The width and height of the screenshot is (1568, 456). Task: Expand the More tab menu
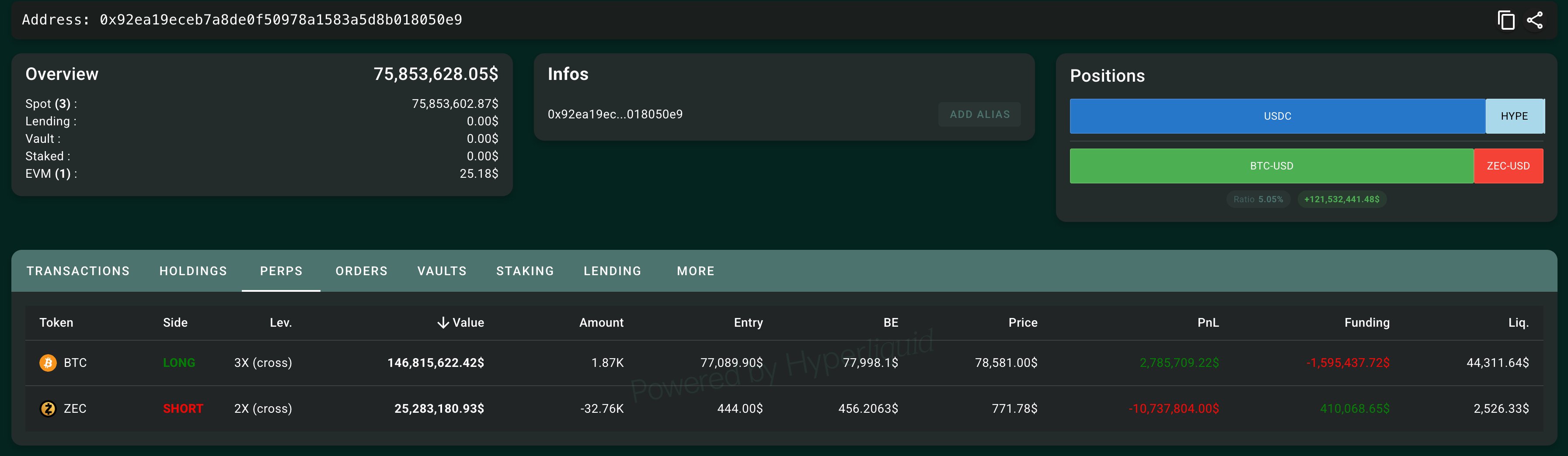tap(696, 271)
